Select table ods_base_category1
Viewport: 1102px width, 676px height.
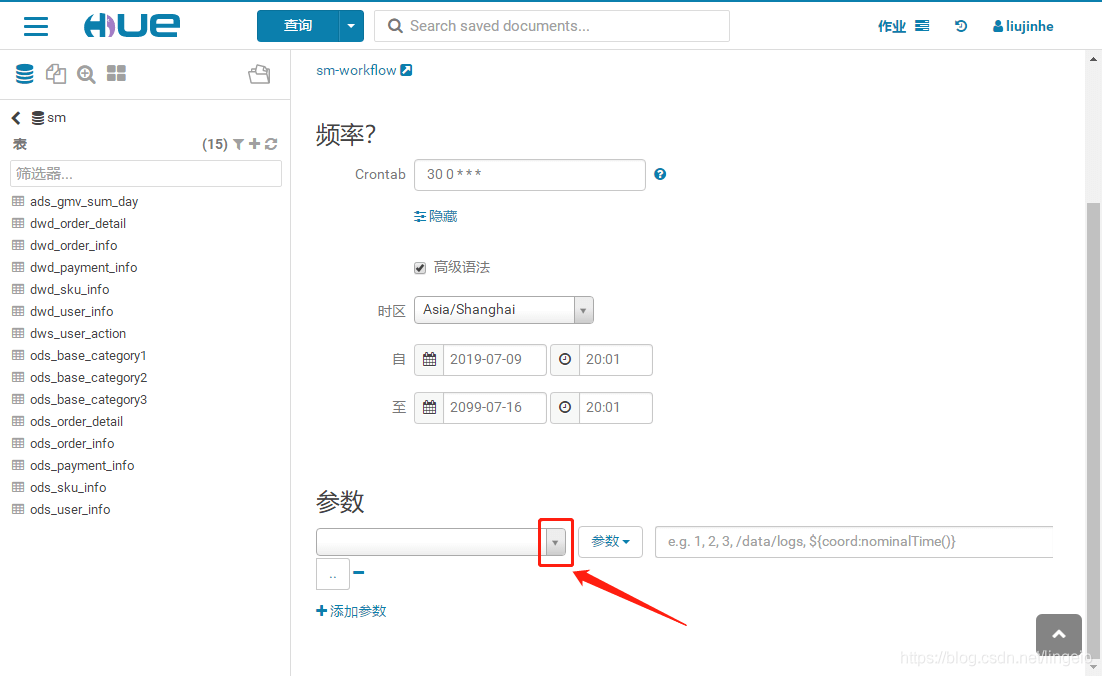[x=88, y=356]
